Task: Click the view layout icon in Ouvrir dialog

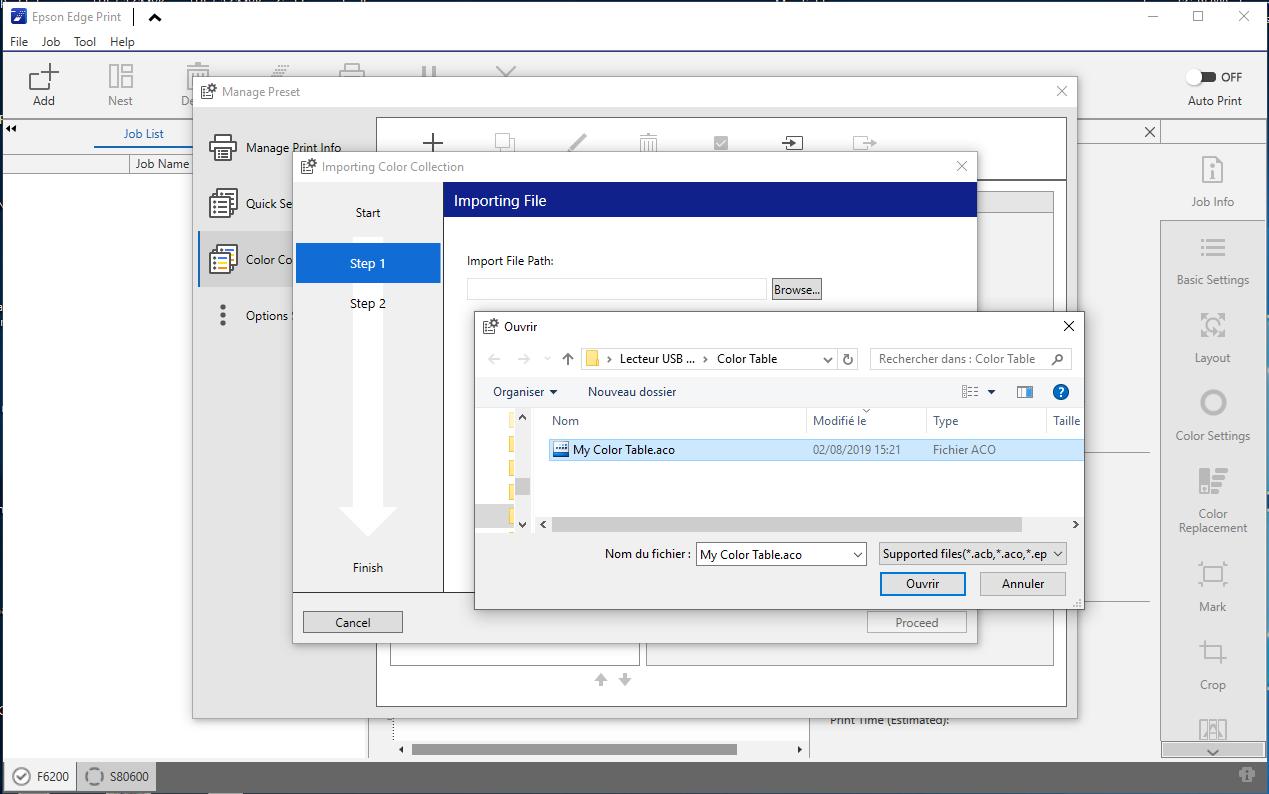Action: tap(970, 392)
